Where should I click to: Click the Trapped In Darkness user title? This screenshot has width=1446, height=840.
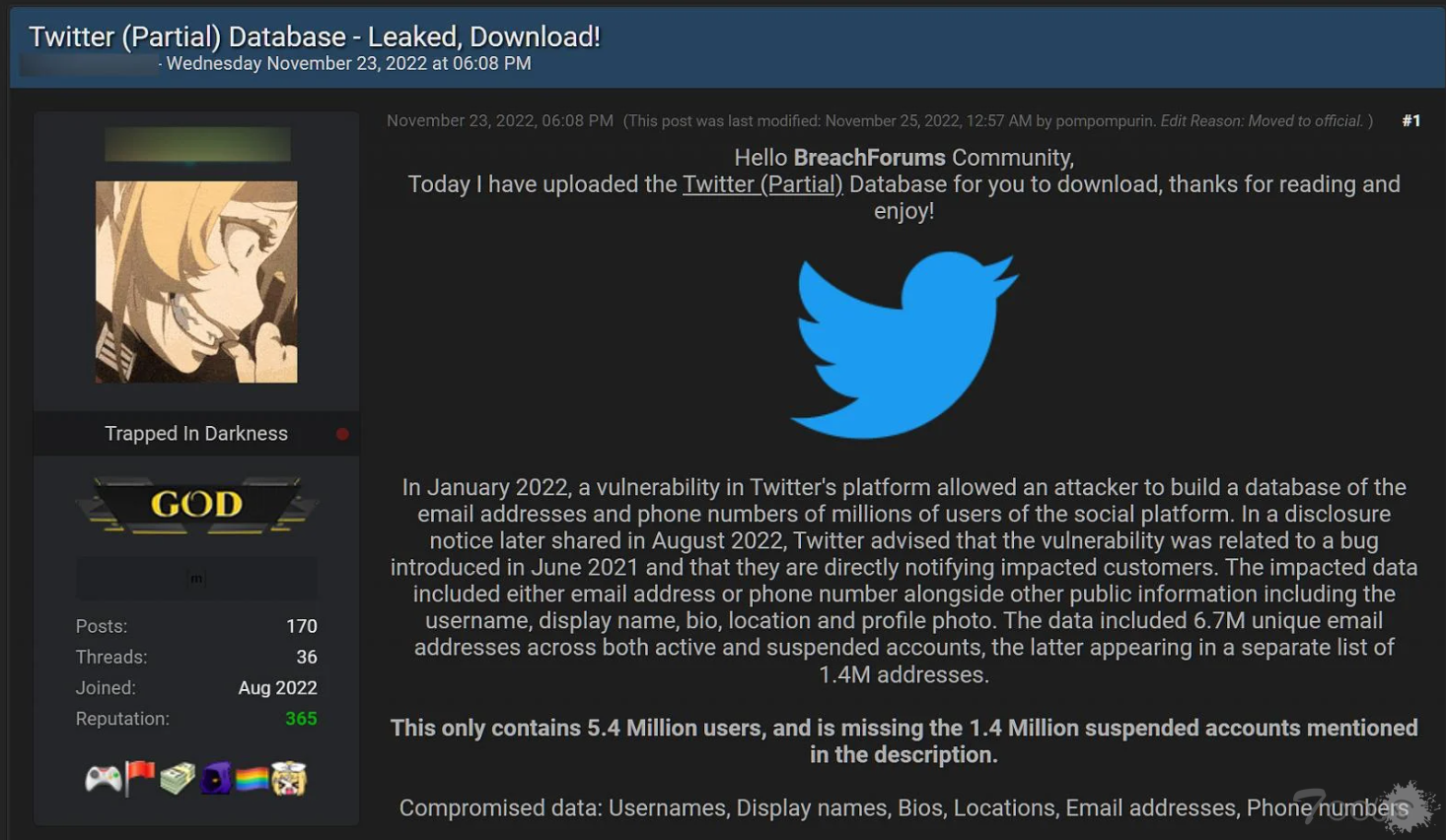(x=196, y=434)
